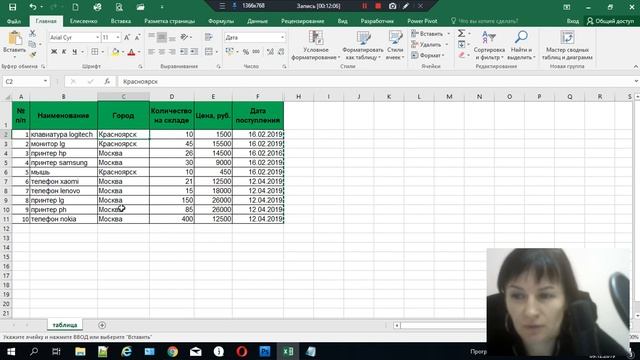Open number format dropdown showing Дата

282,38
